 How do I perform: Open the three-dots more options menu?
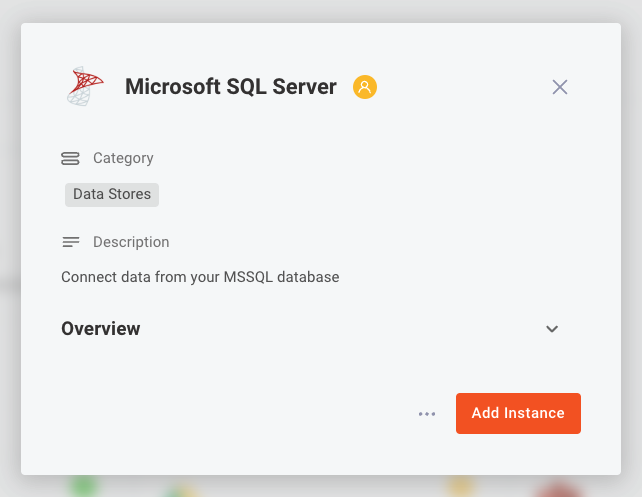coord(427,414)
